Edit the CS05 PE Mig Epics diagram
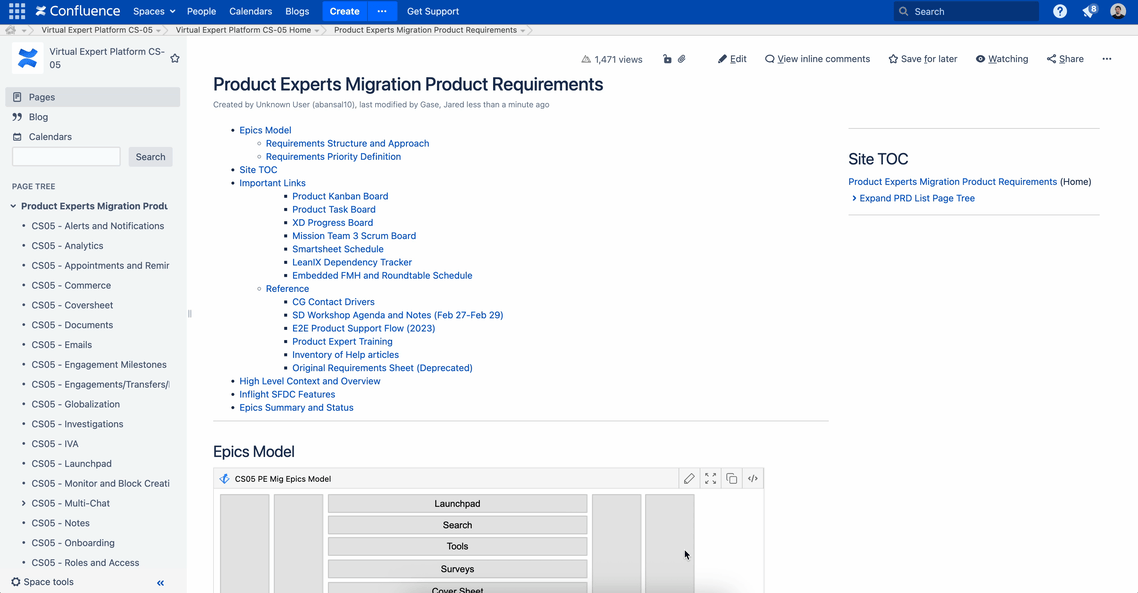This screenshot has width=1138, height=593. tap(689, 478)
